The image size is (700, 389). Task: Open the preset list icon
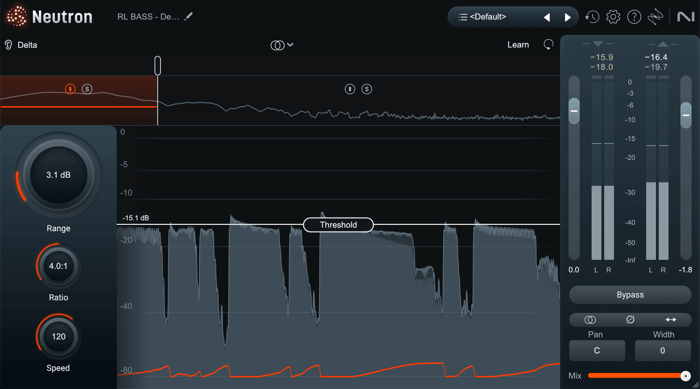click(x=462, y=17)
